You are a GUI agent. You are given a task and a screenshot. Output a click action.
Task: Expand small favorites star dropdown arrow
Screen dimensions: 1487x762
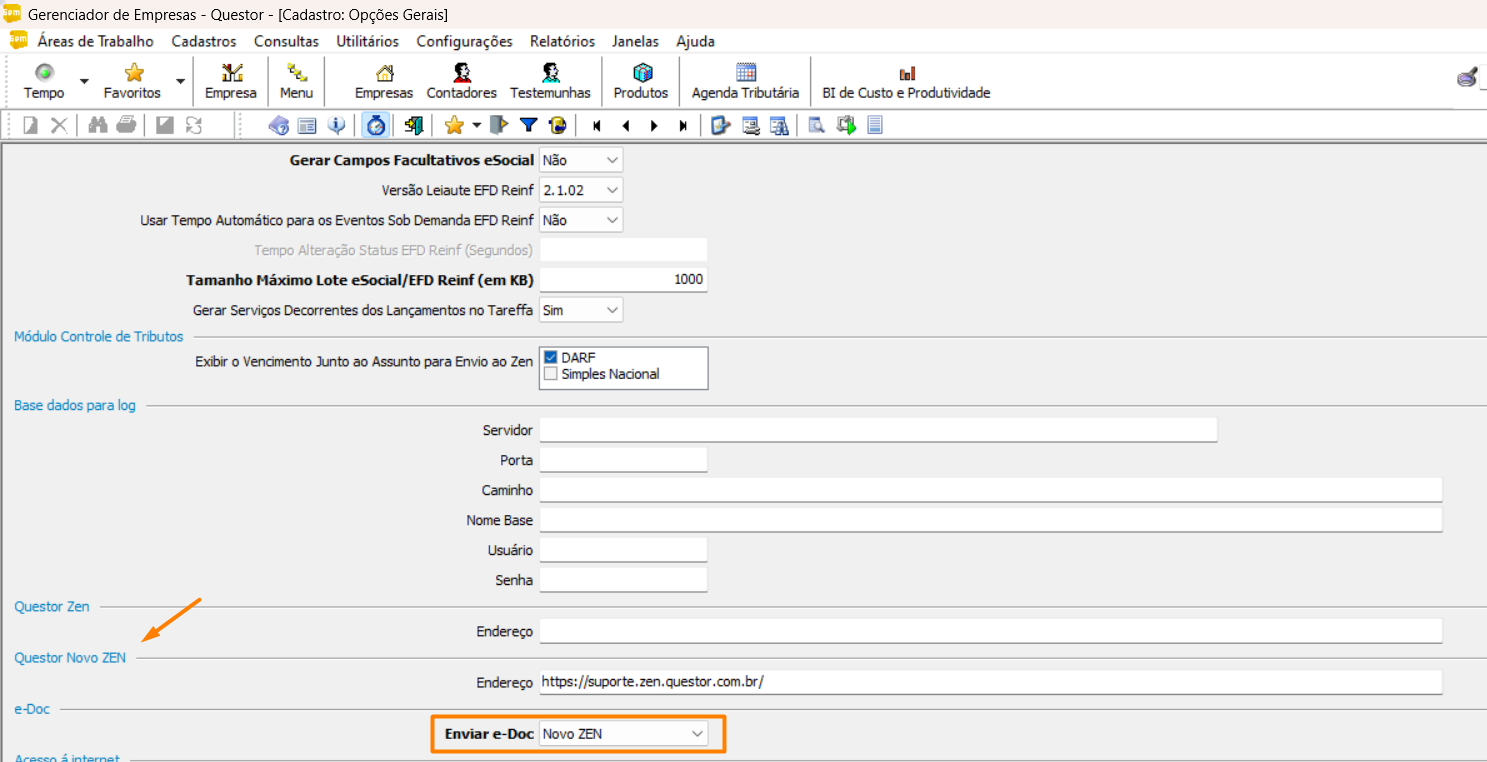point(476,125)
